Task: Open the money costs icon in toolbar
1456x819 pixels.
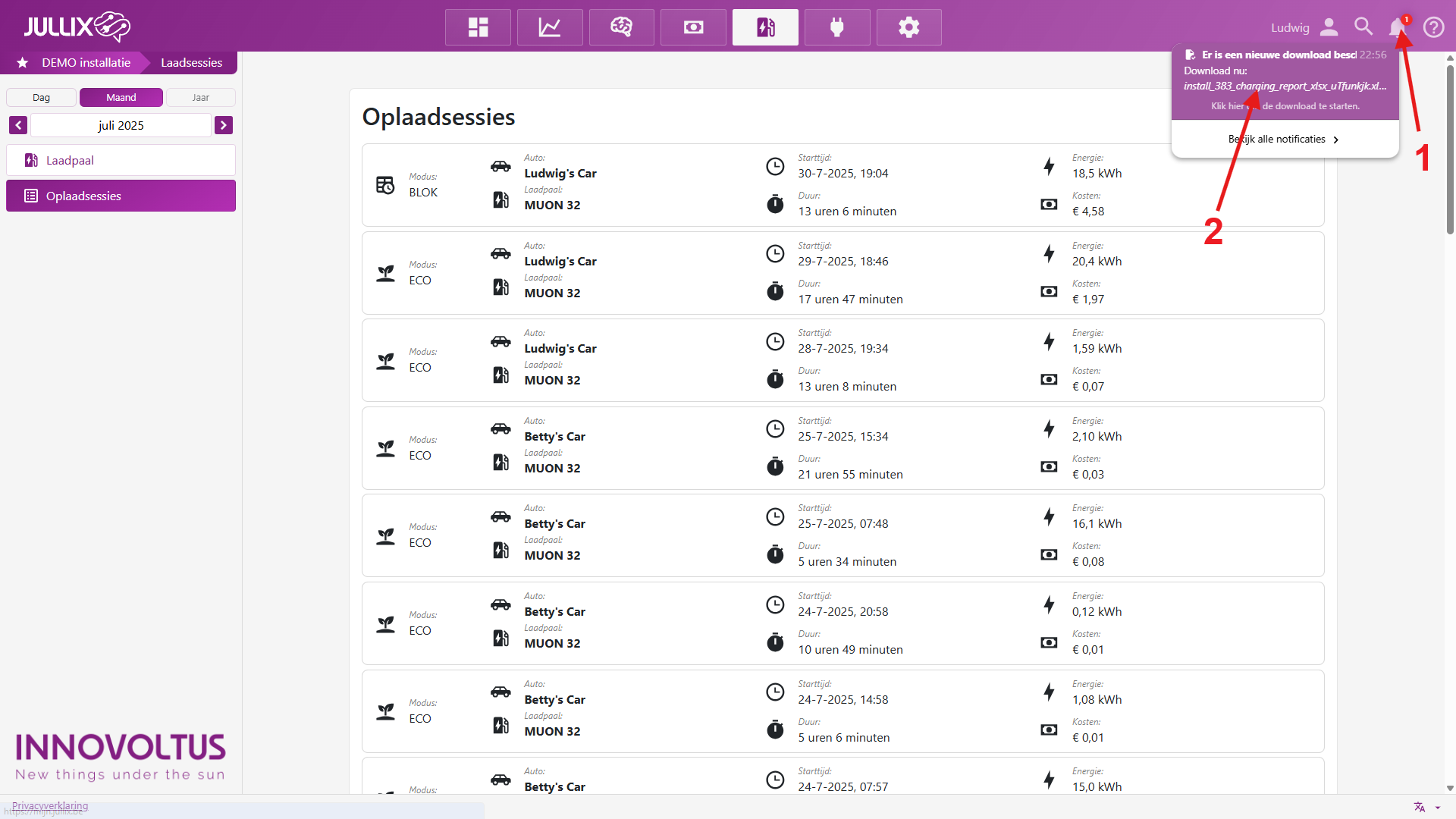Action: point(693,27)
